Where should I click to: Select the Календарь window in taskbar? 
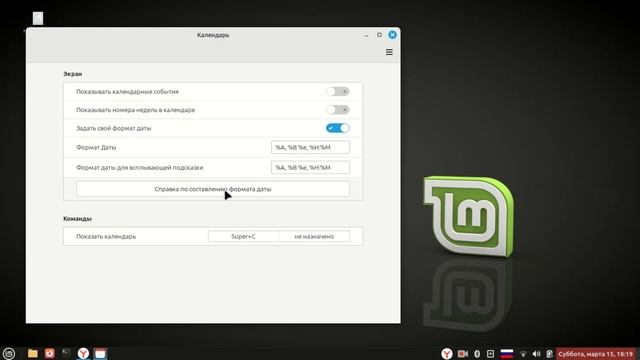[x=100, y=353]
